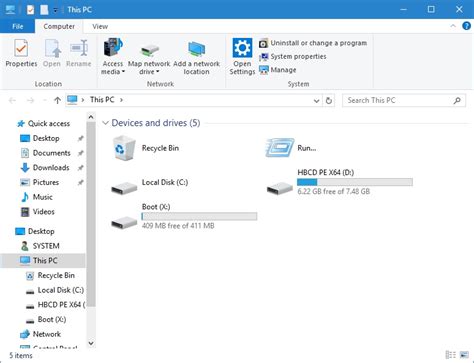Image resolution: width=474 pixels, height=363 pixels.
Task: Click the Back navigation arrow
Action: [12, 100]
